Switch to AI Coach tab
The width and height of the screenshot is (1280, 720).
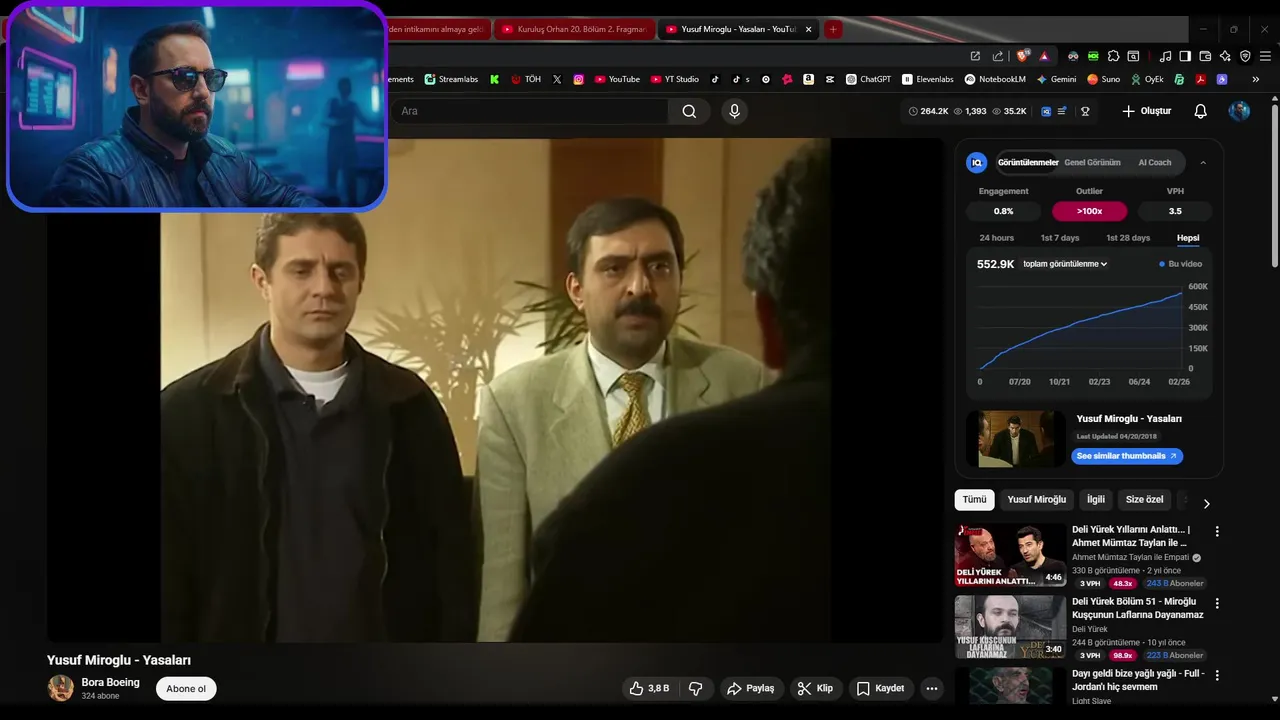tap(1154, 162)
